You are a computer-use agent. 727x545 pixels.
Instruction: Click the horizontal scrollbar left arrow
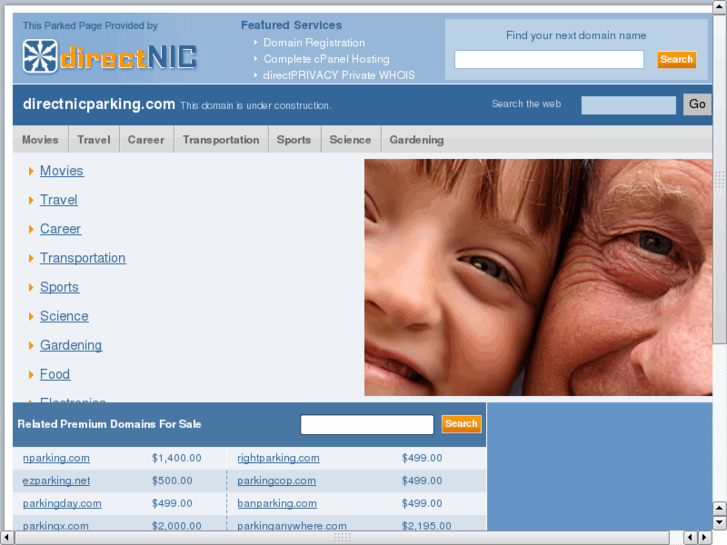tap(6, 537)
